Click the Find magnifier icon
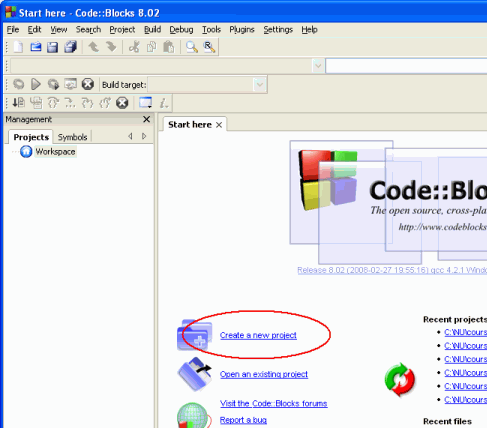 192,47
